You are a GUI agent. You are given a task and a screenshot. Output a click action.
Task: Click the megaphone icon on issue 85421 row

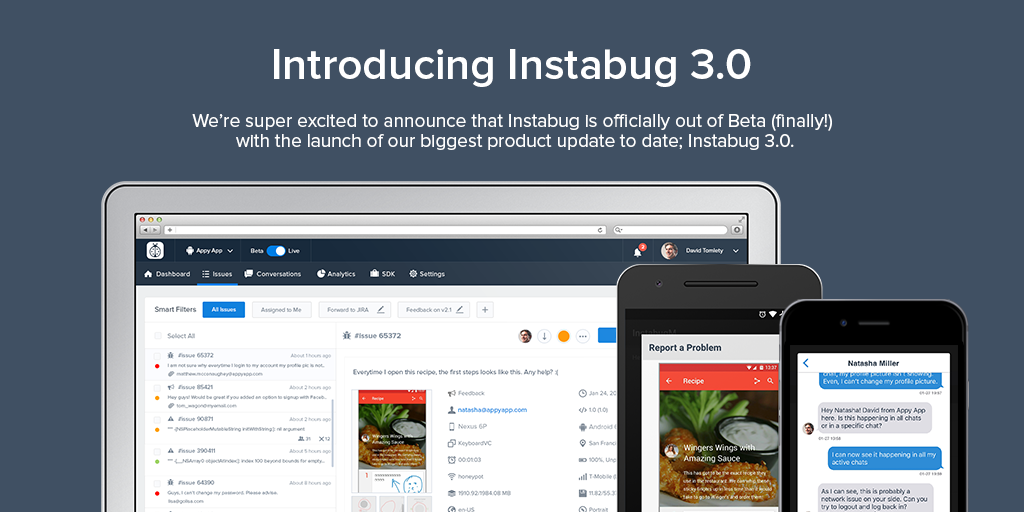click(x=170, y=387)
